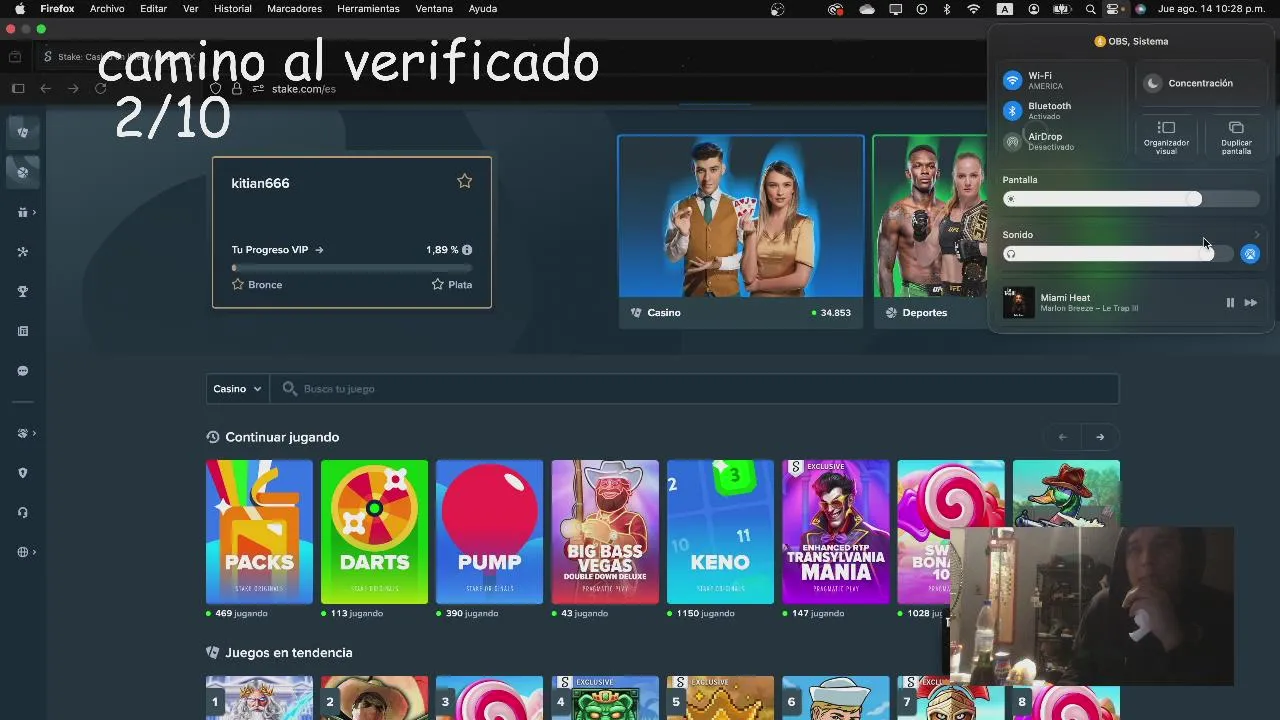Open the Ayuda menu
This screenshot has height=720, width=1280.
(x=483, y=9)
